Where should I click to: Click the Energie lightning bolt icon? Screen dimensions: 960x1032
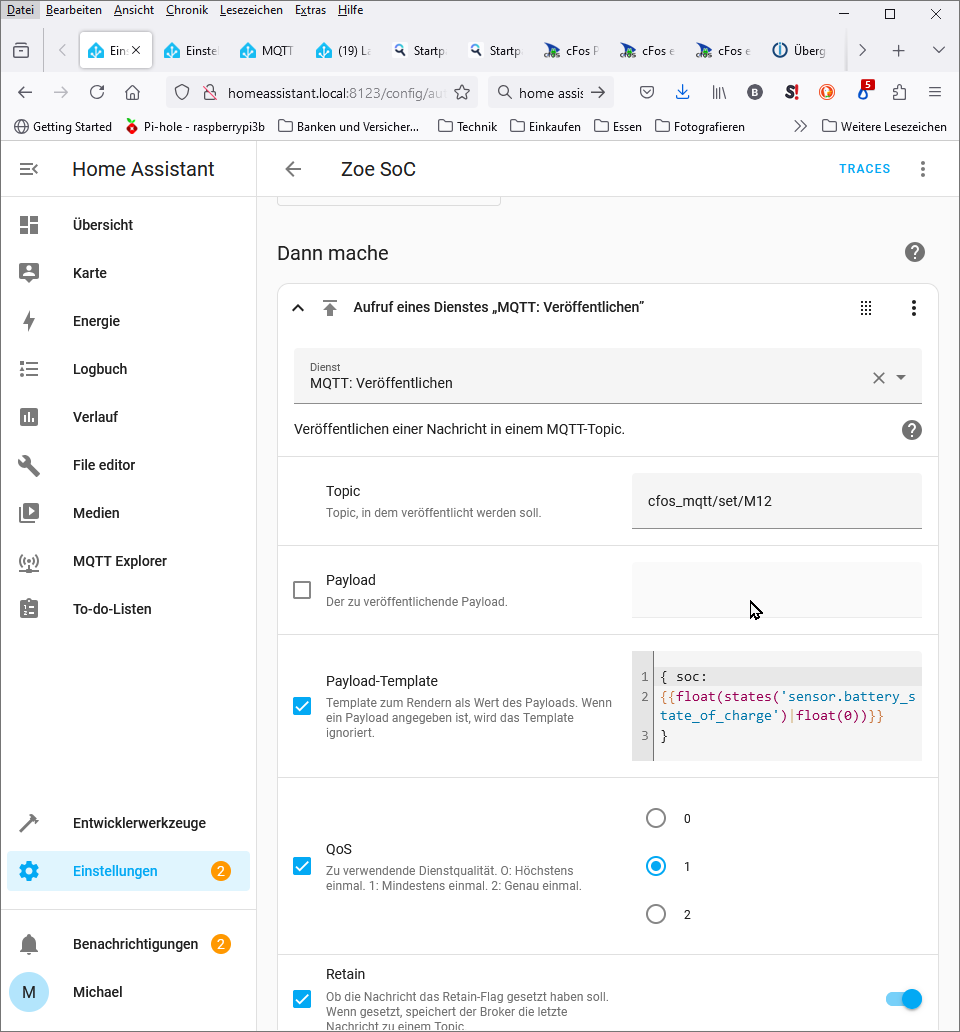29,321
